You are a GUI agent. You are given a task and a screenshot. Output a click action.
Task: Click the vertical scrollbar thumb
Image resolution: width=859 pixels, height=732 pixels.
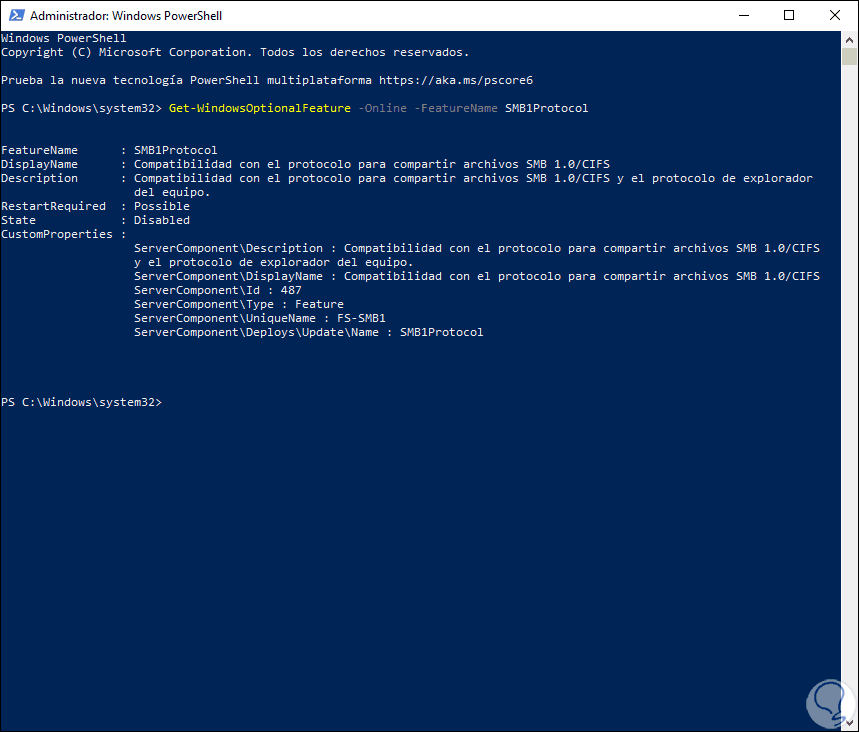point(850,57)
